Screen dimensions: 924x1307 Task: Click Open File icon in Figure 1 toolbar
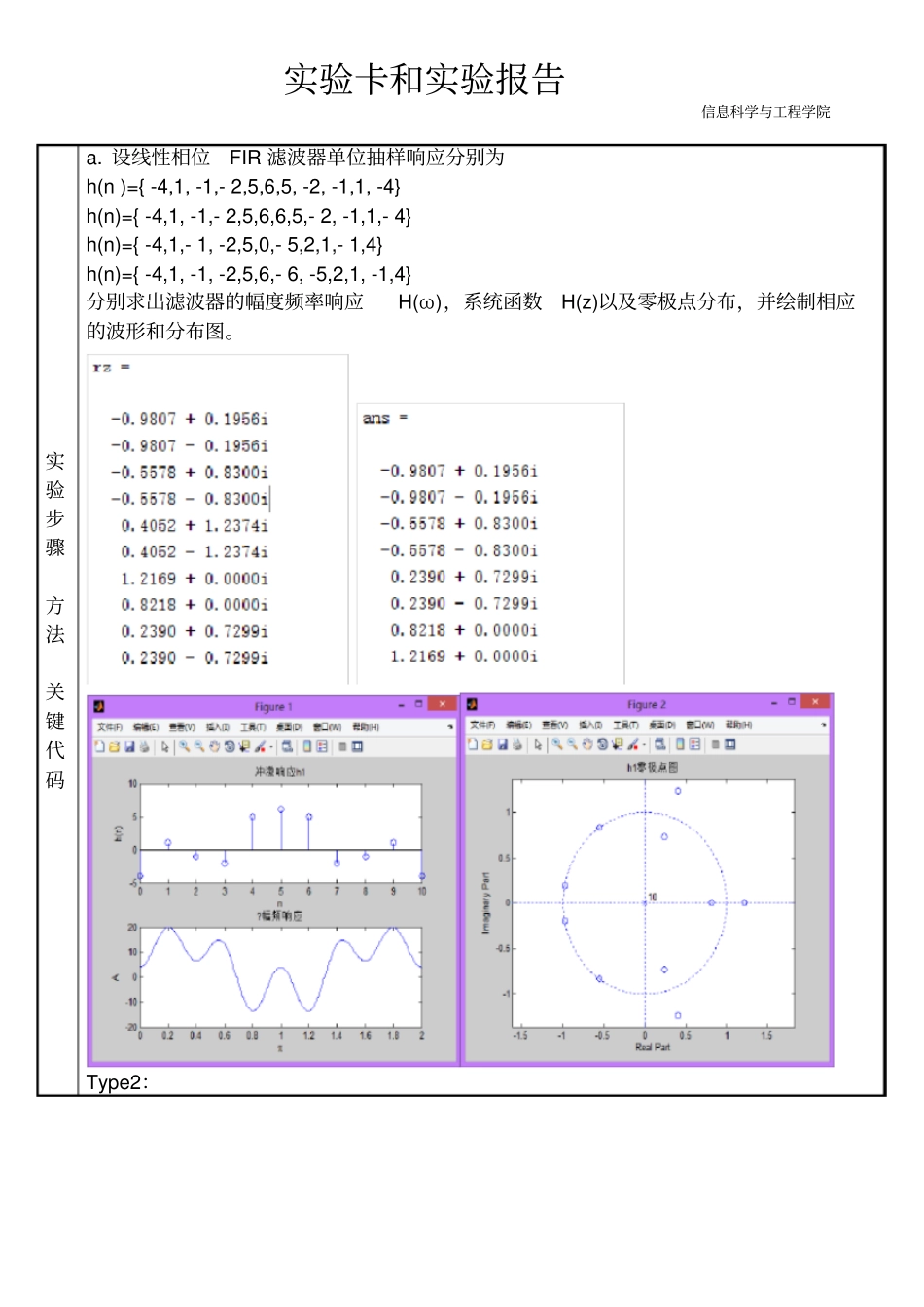click(x=114, y=747)
